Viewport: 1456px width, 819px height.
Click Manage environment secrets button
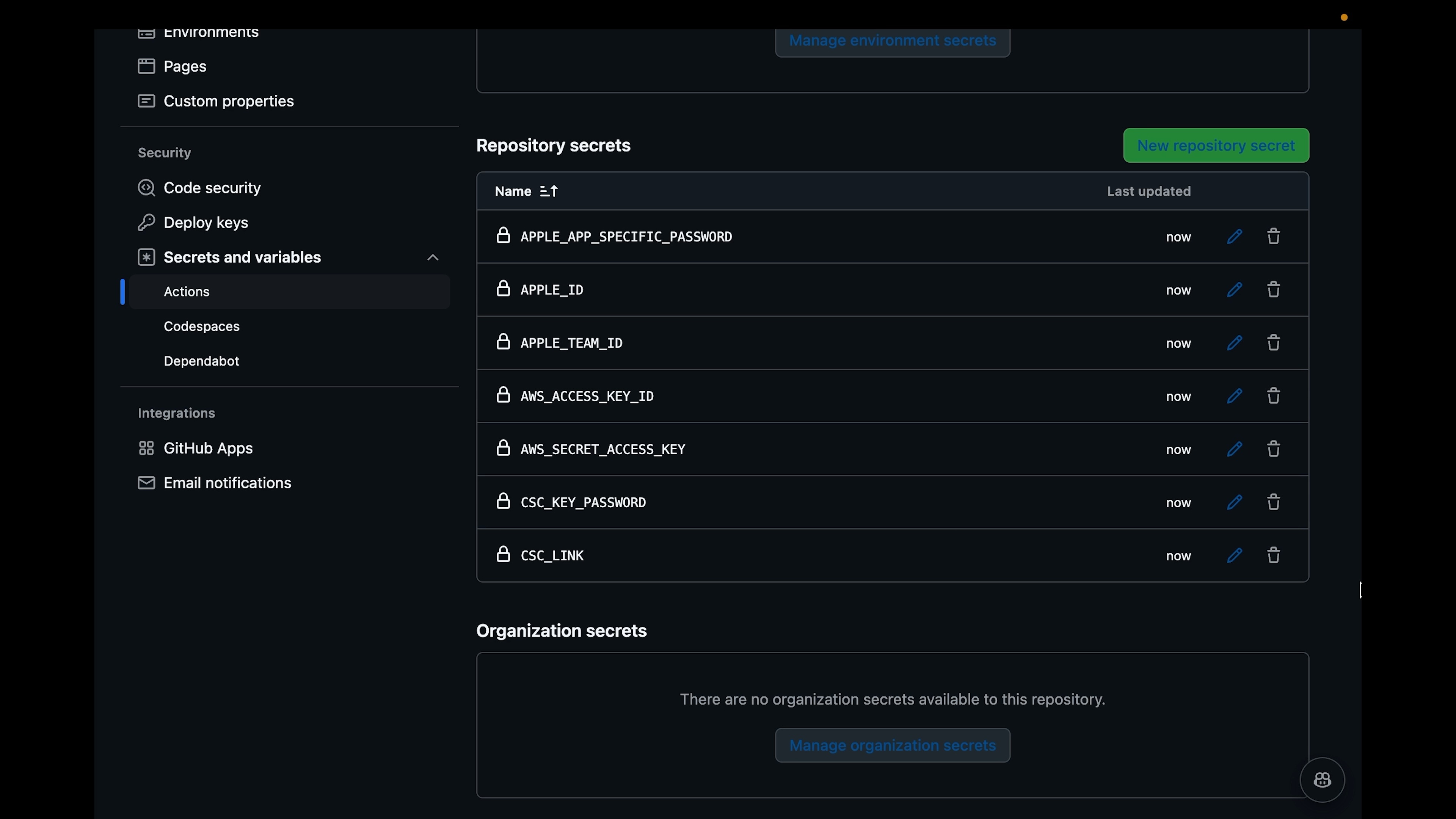click(893, 41)
